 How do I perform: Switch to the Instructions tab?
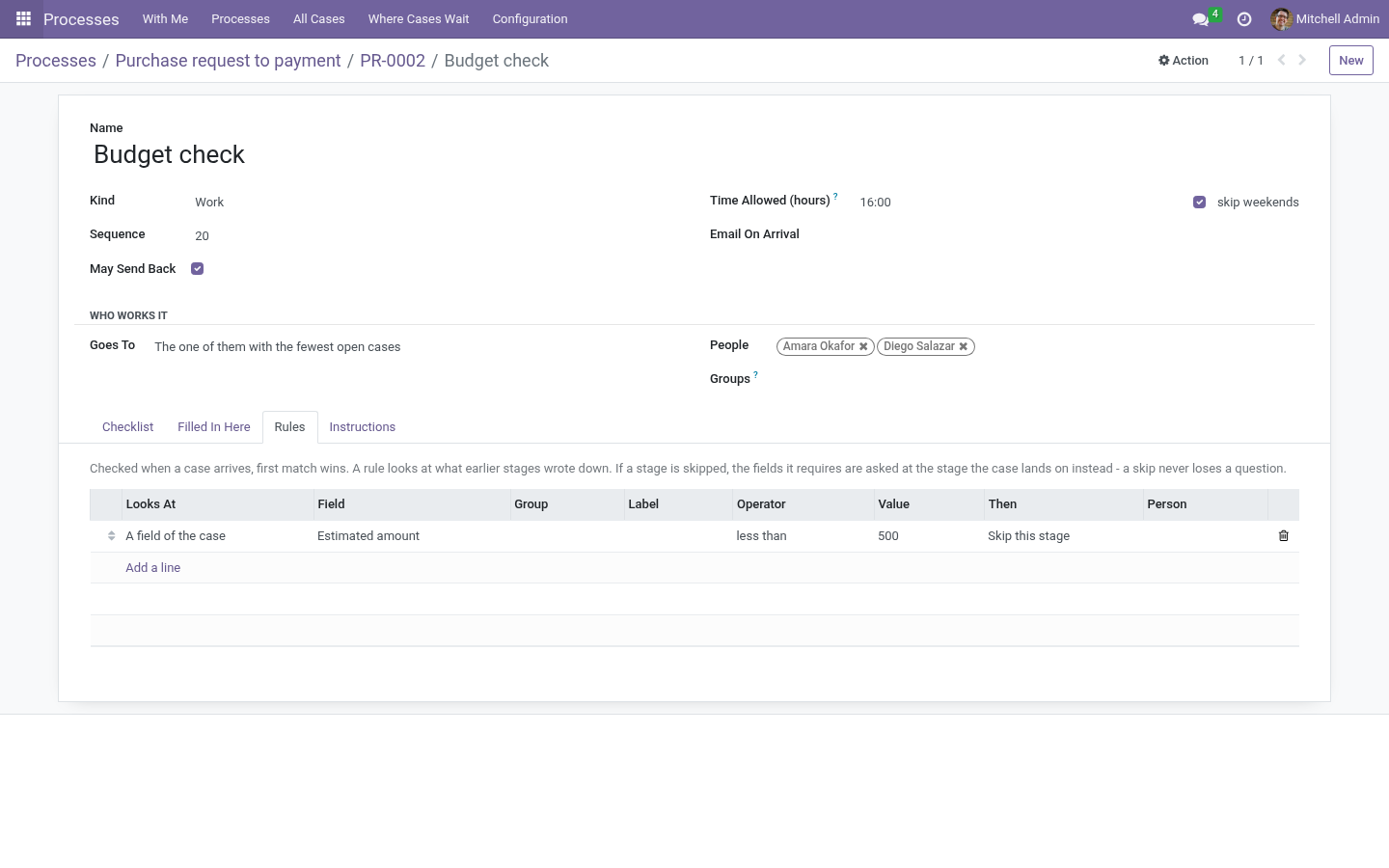(363, 427)
